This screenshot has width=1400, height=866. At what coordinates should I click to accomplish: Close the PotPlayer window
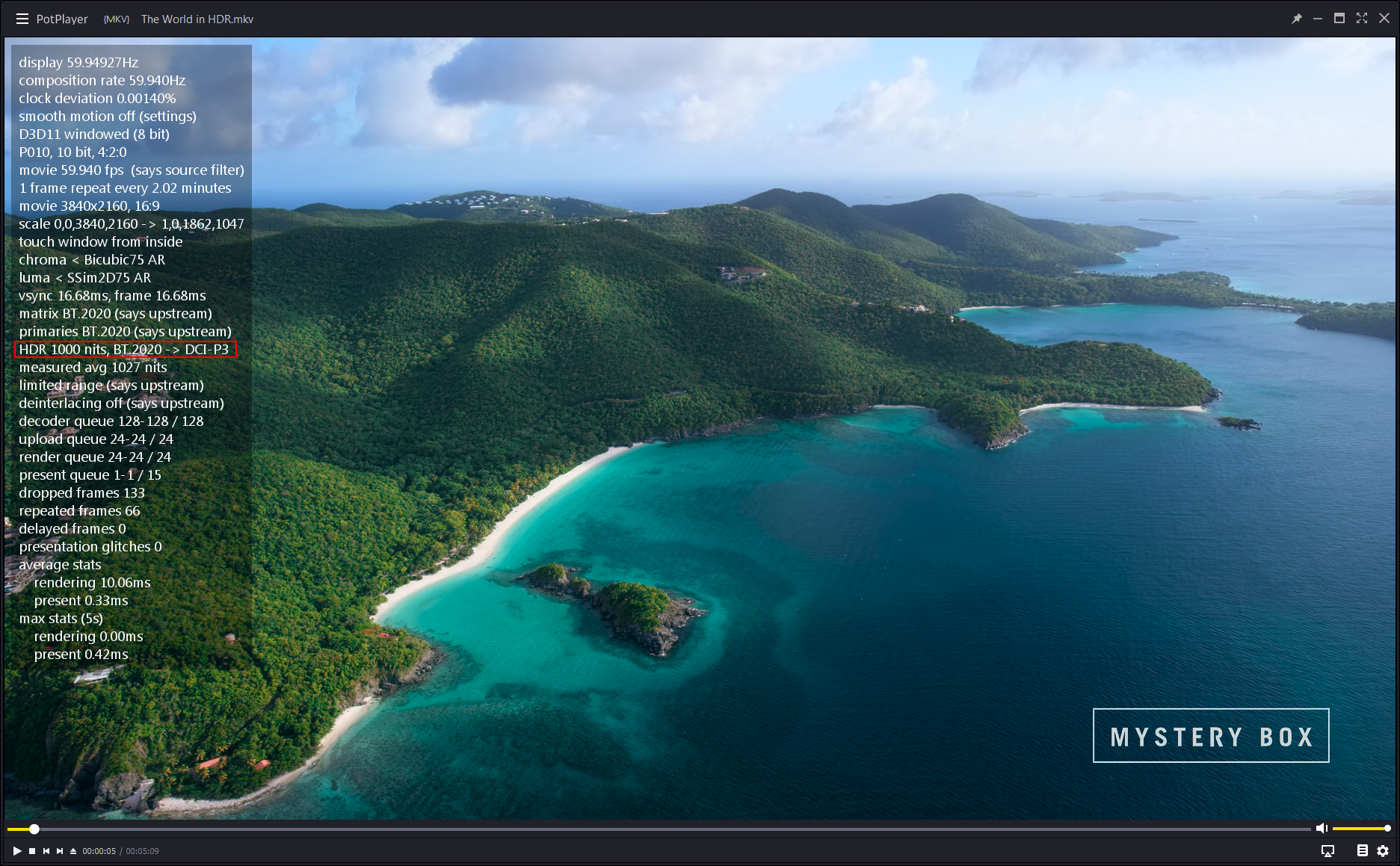(1384, 19)
